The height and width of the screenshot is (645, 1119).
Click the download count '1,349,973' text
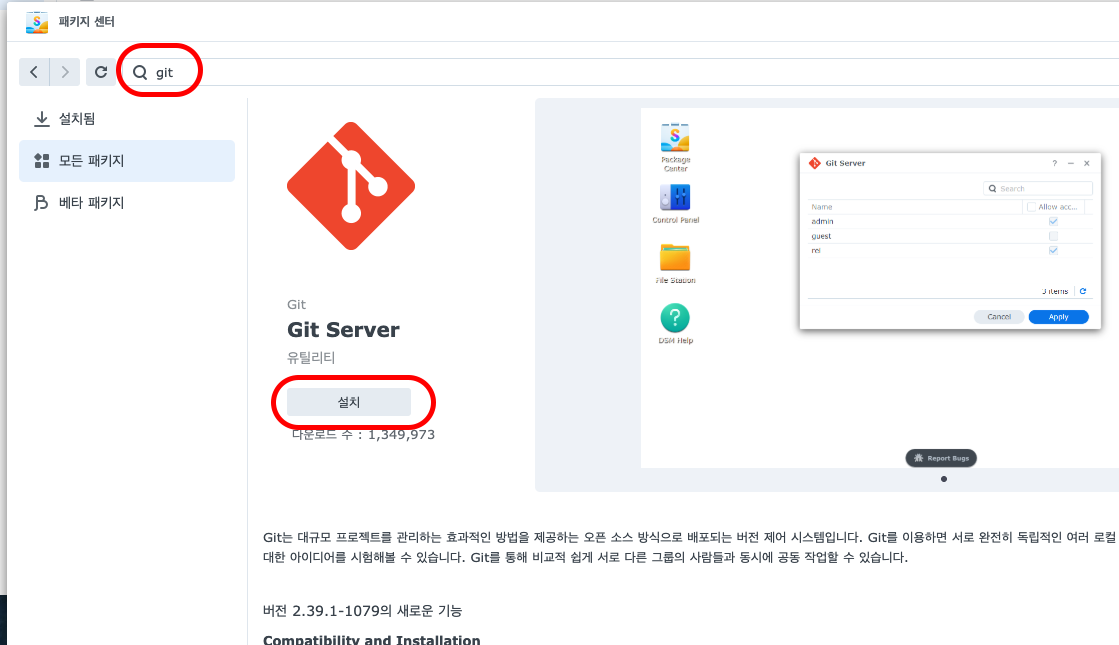tap(401, 435)
